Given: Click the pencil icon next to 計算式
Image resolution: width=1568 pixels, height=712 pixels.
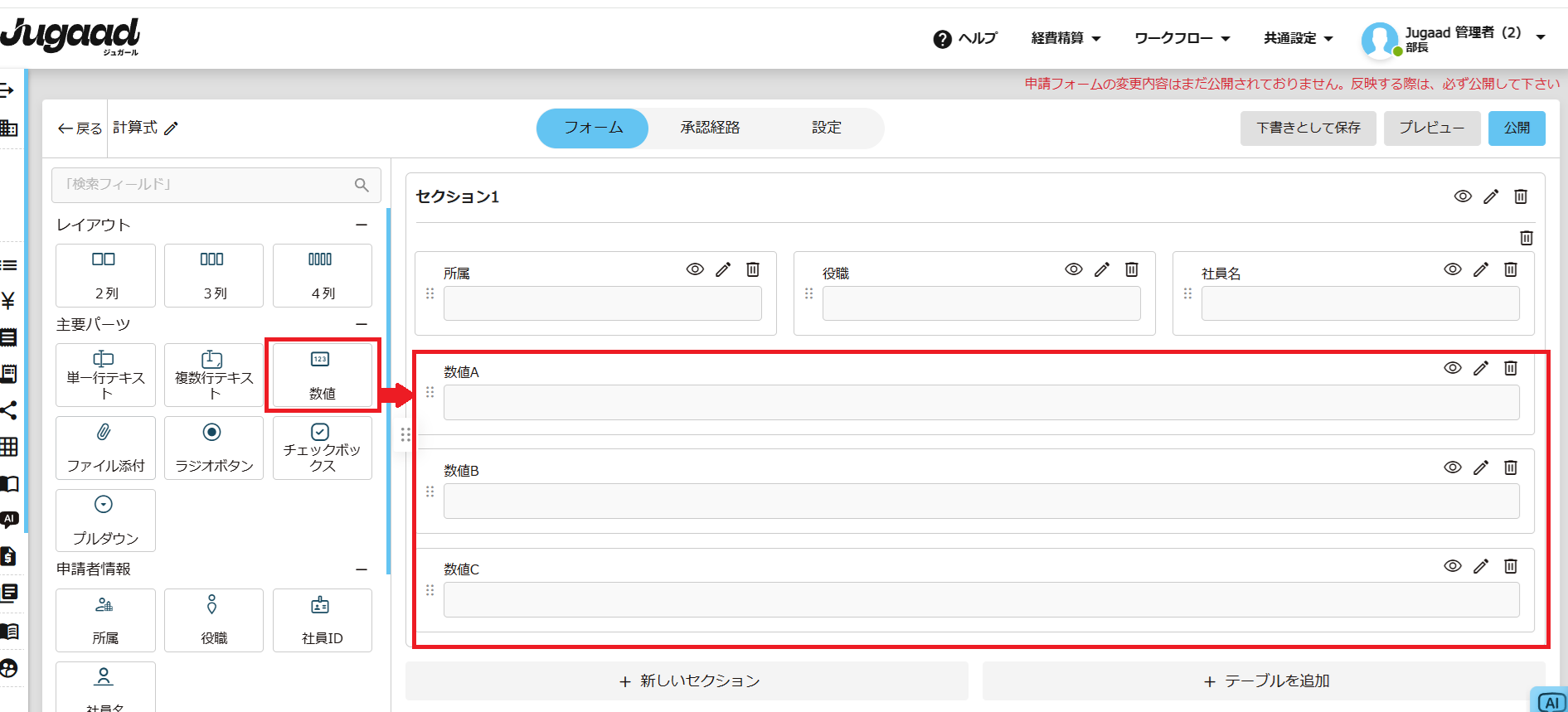Looking at the screenshot, I should pyautogui.click(x=172, y=128).
